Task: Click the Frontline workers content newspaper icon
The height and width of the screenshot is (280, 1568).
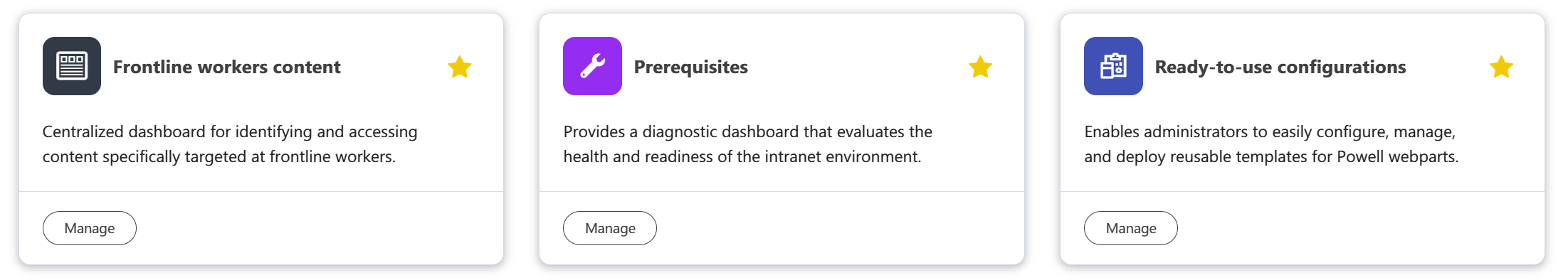Action: click(72, 66)
